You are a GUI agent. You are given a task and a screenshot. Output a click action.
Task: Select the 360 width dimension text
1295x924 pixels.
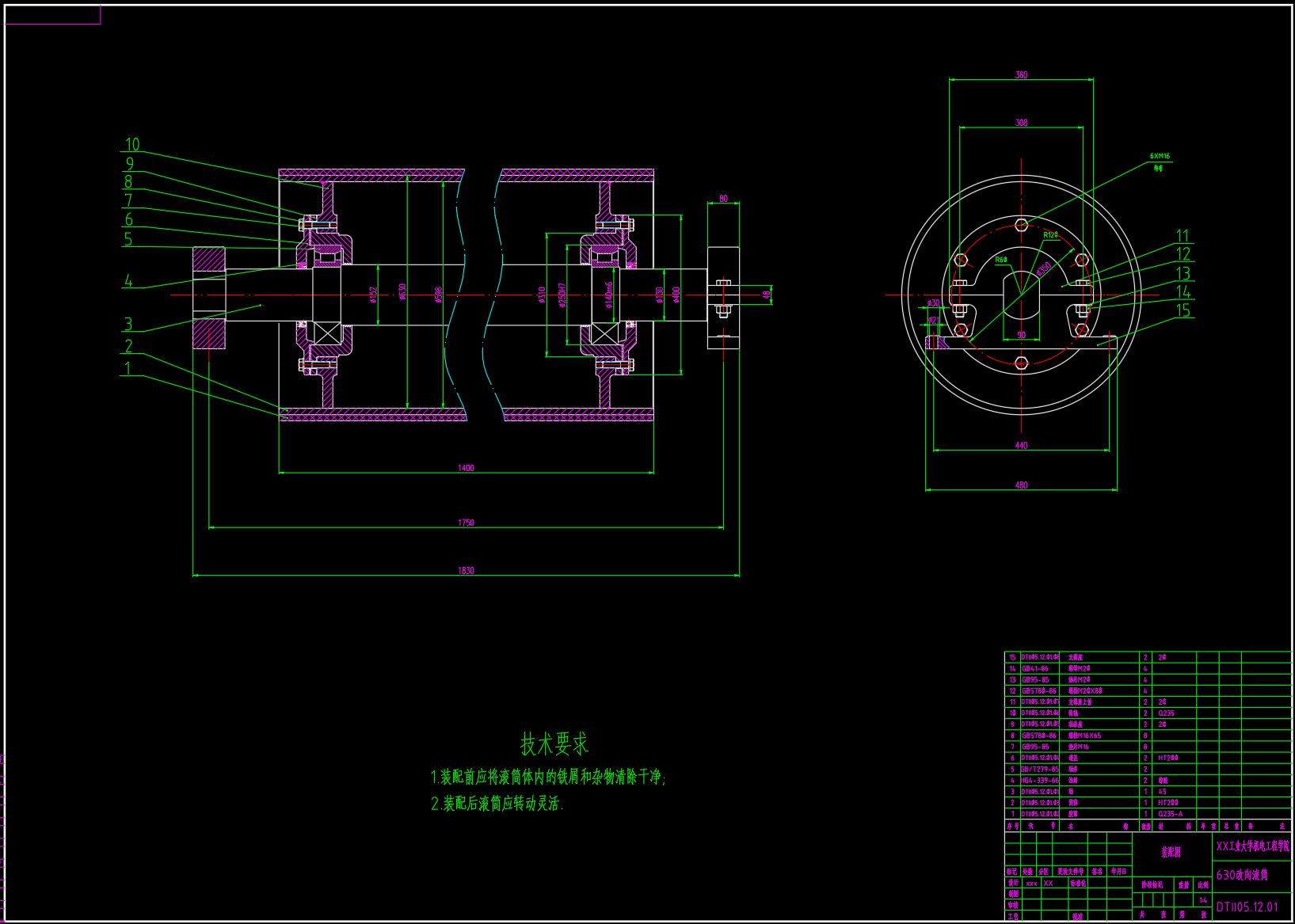pyautogui.click(x=1022, y=75)
